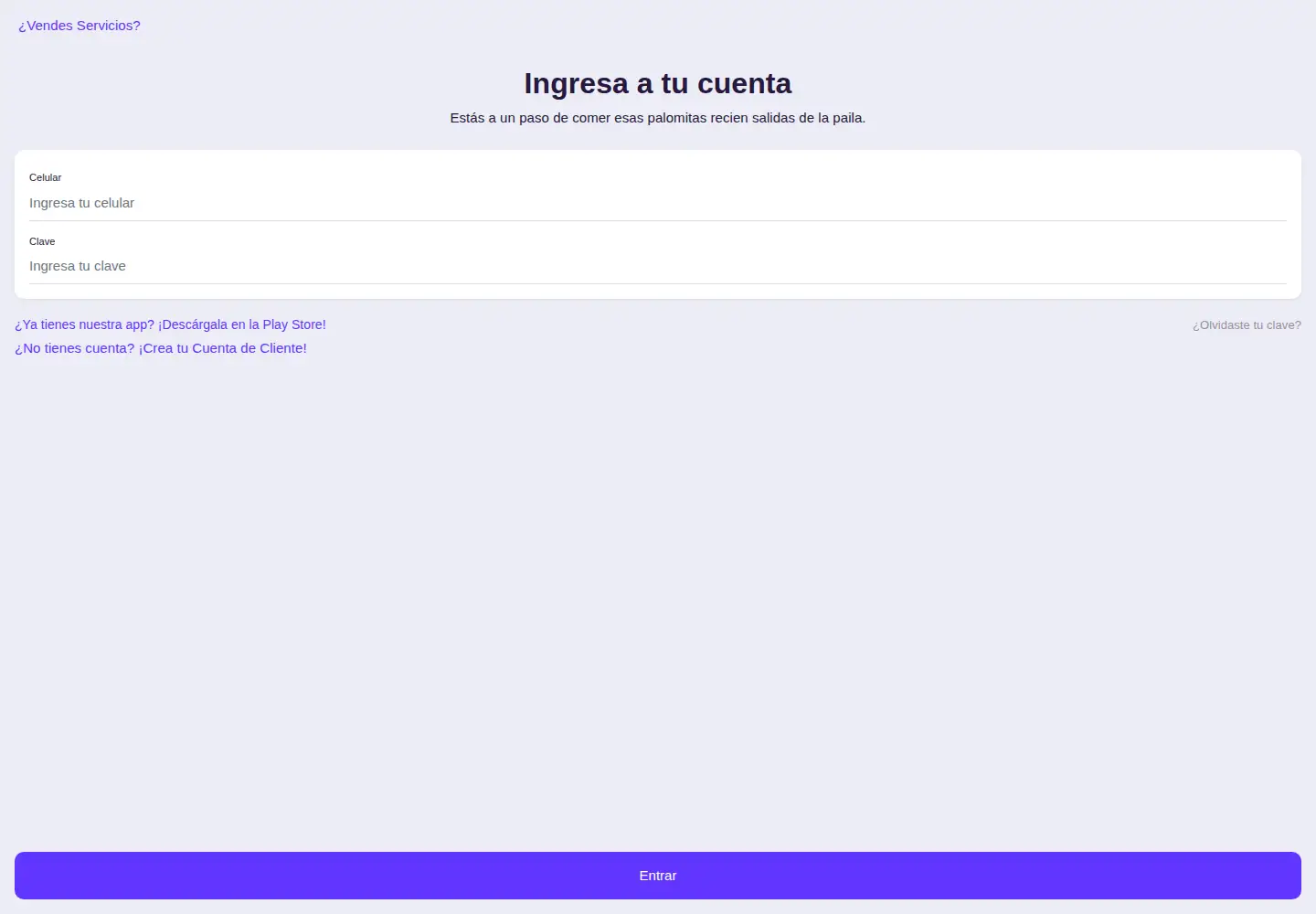Select the Celular field label
This screenshot has height=914, width=1316.
click(45, 177)
